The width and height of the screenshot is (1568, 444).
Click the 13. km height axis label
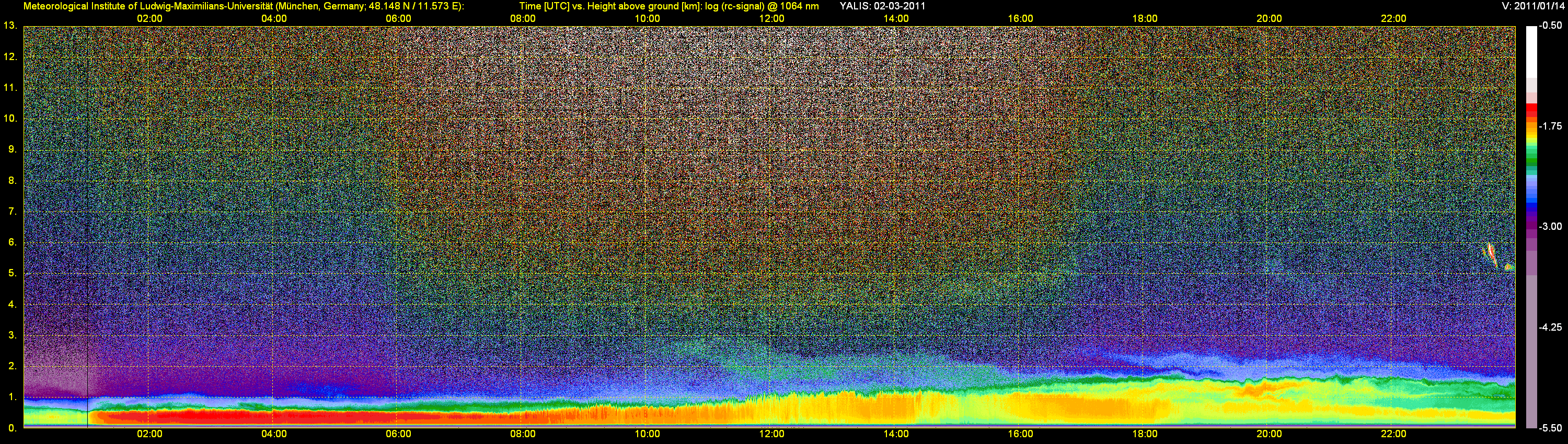pyautogui.click(x=10, y=26)
